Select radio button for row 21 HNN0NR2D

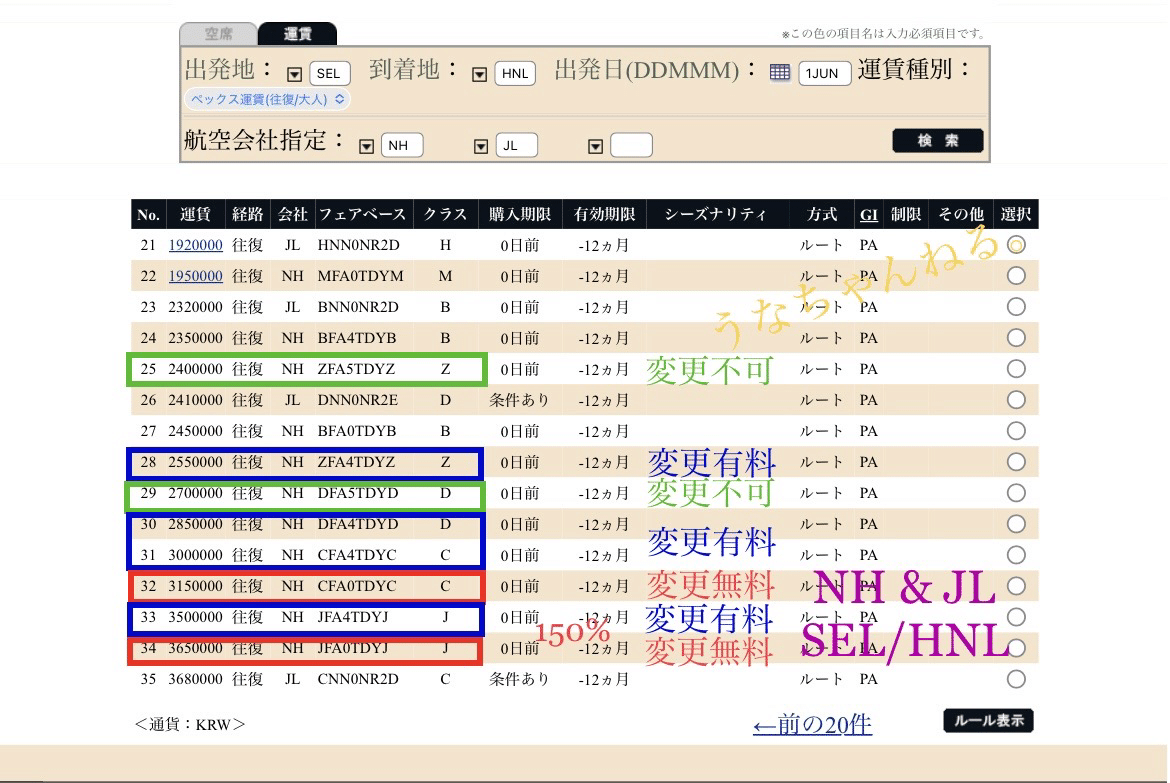1016,245
